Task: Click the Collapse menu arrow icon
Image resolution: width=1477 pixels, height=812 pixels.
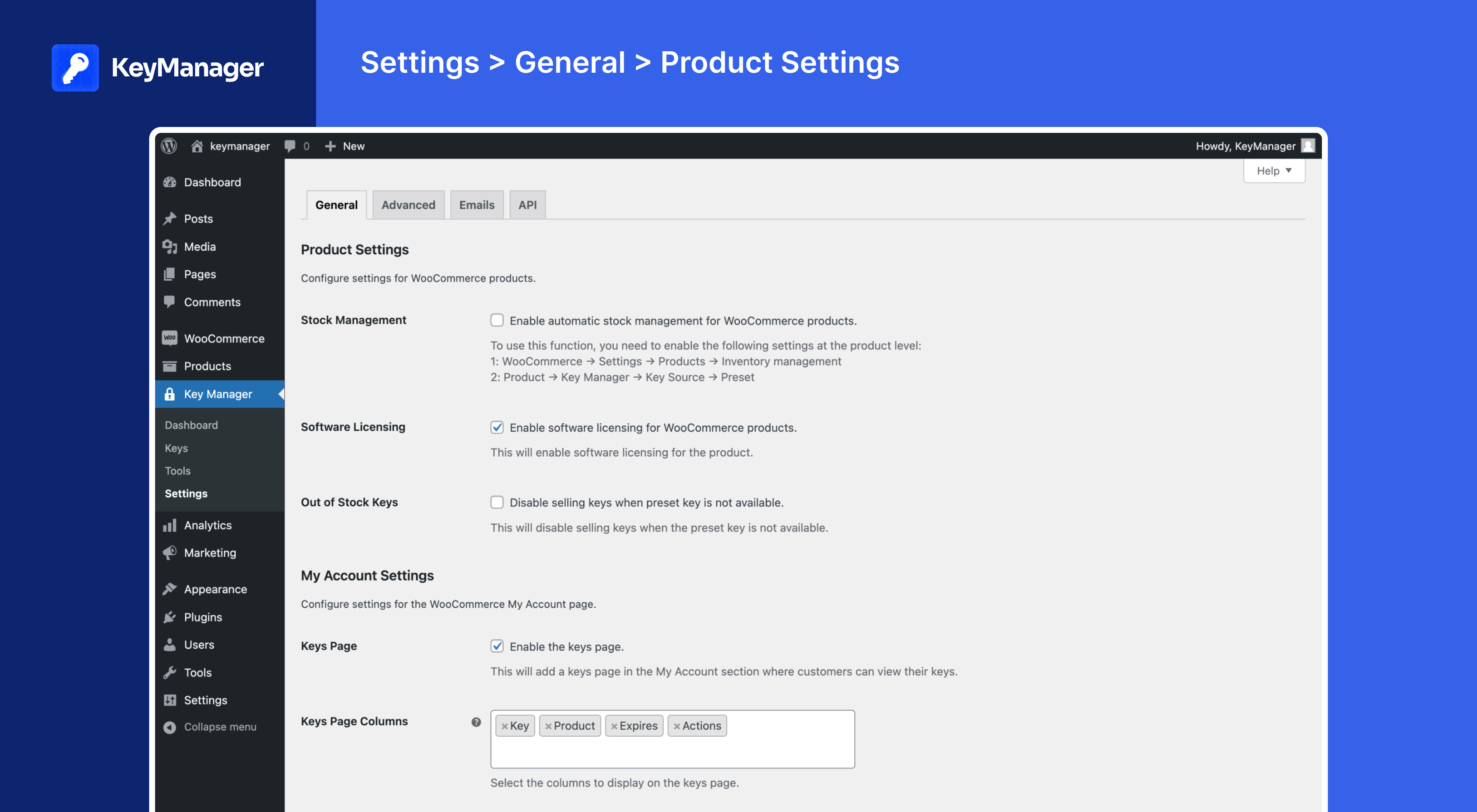Action: click(x=170, y=727)
